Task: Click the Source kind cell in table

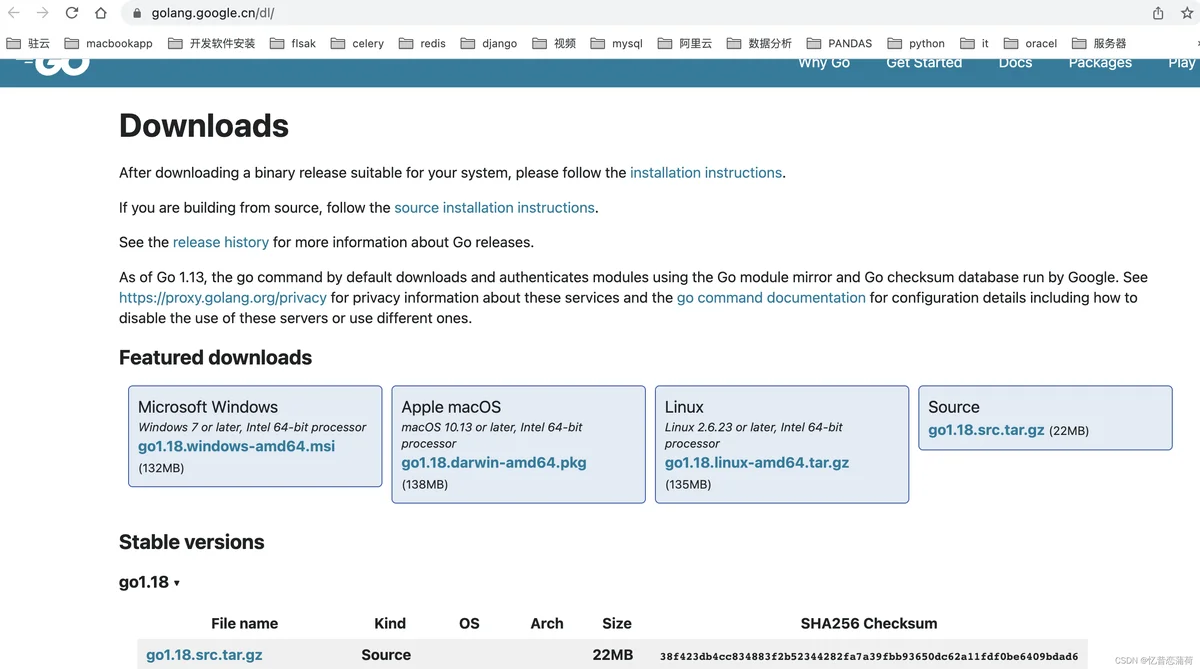Action: coord(386,655)
